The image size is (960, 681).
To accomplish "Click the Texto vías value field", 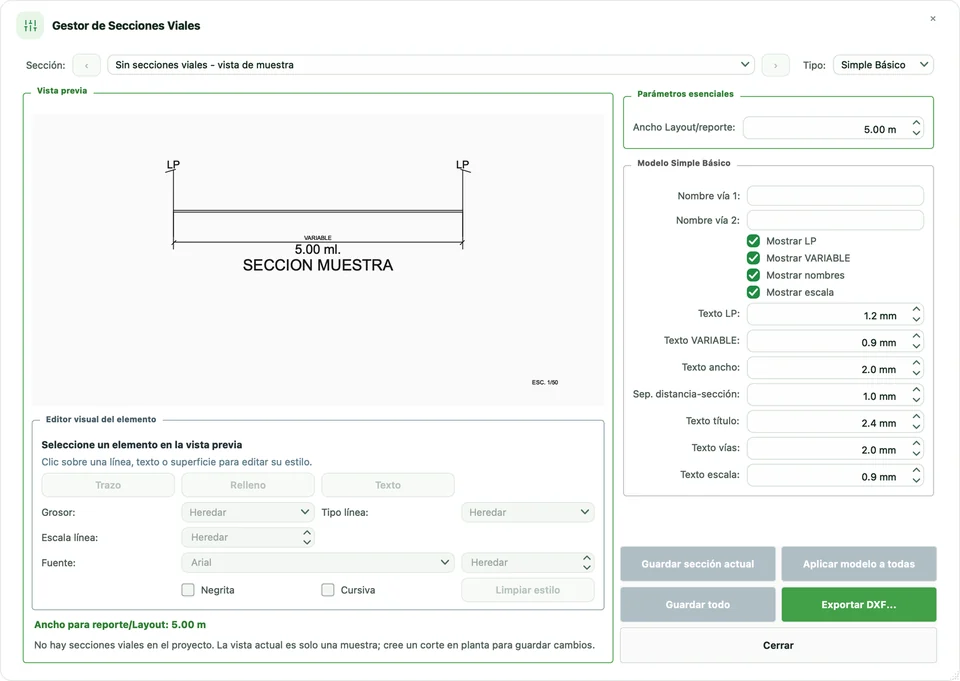I will [x=835, y=450].
